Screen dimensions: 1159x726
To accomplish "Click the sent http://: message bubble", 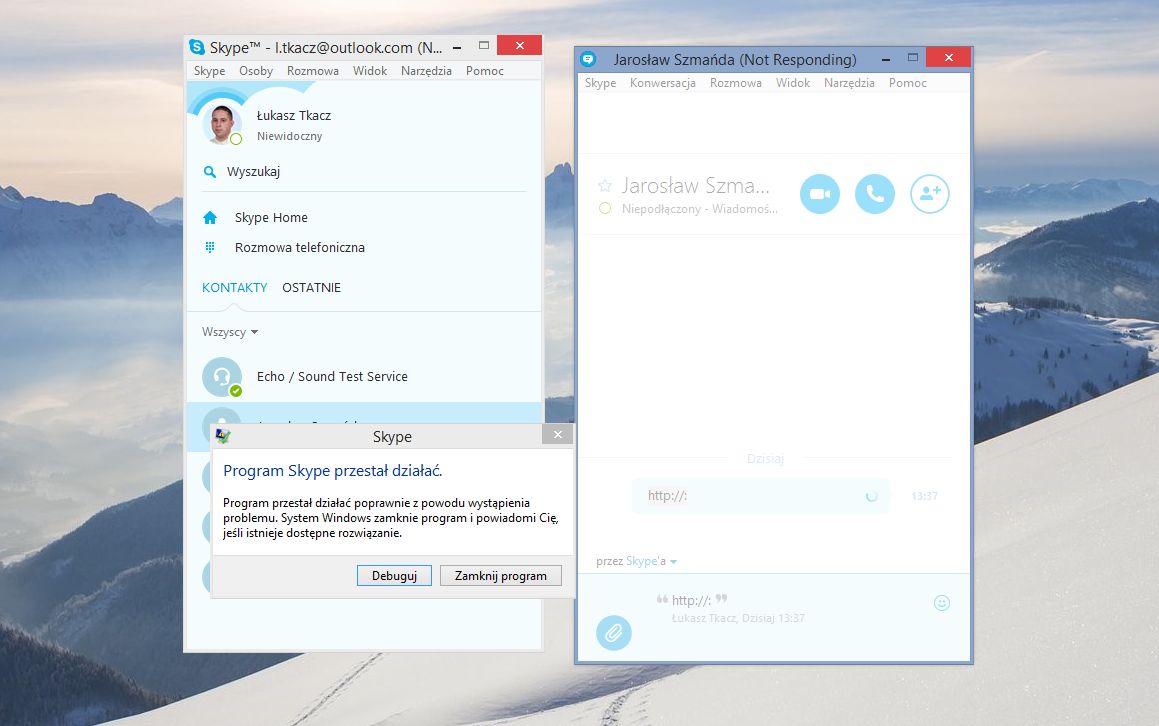I will click(x=761, y=496).
